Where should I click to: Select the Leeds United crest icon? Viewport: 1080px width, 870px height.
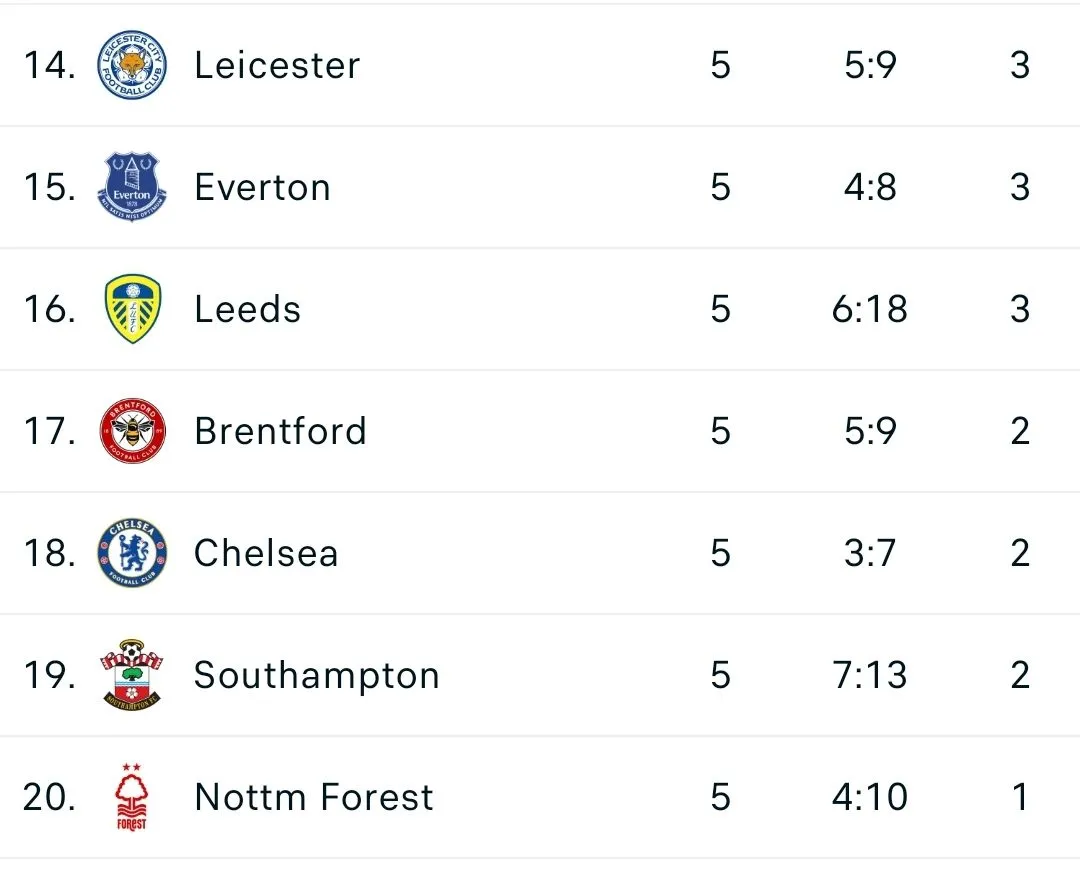point(132,310)
